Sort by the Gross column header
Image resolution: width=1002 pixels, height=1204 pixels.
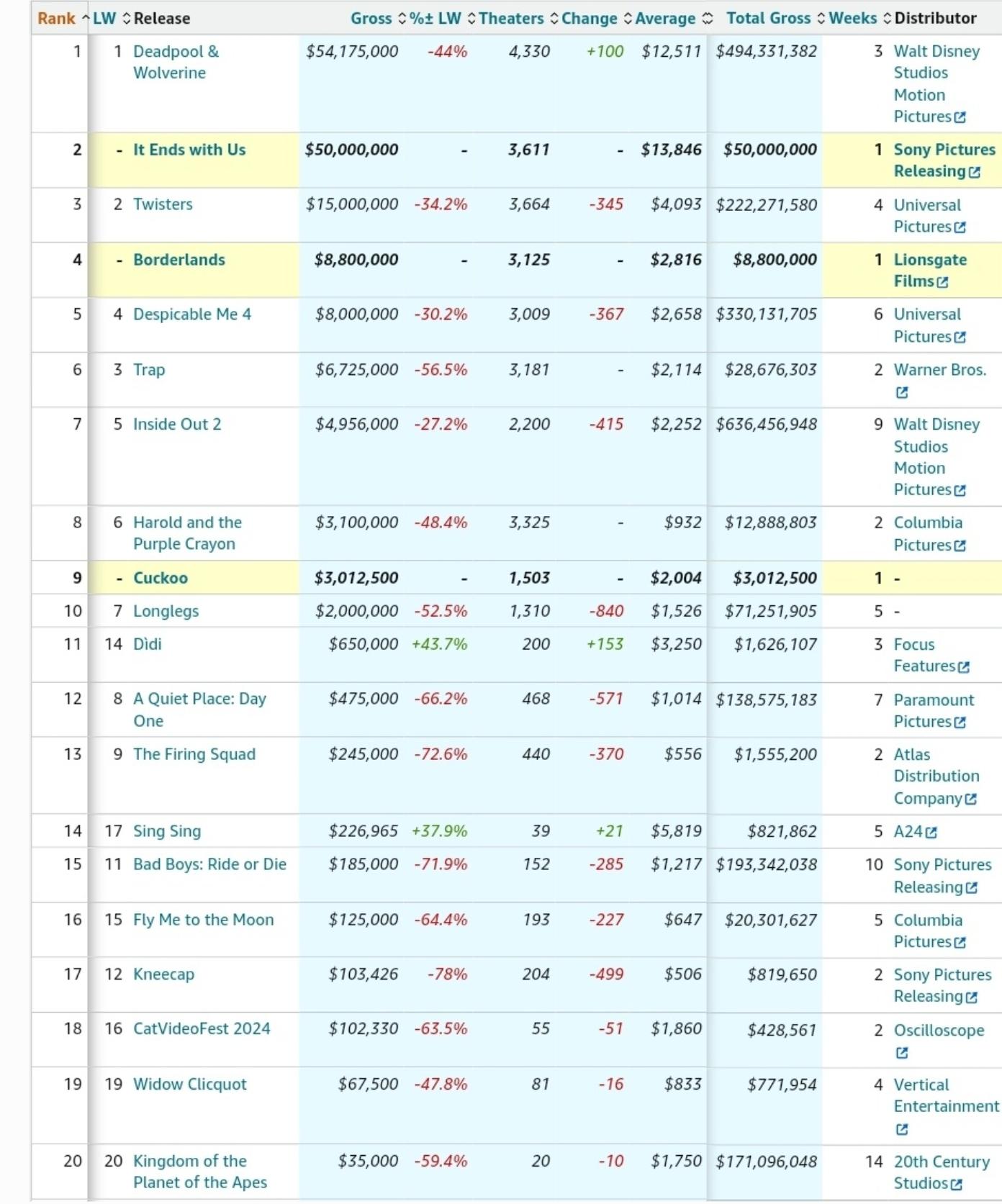pos(378,18)
